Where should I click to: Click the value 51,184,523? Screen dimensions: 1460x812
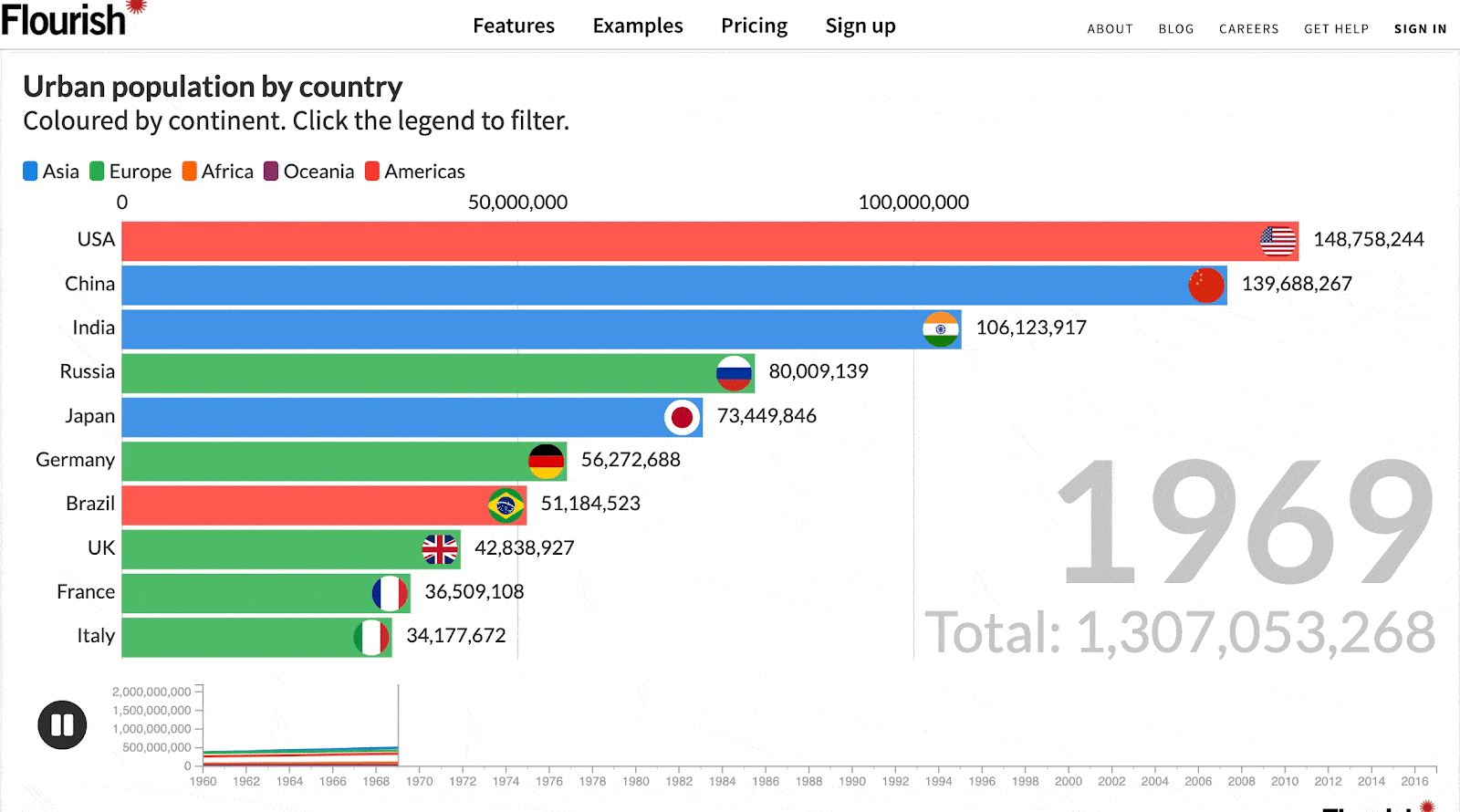pyautogui.click(x=590, y=504)
